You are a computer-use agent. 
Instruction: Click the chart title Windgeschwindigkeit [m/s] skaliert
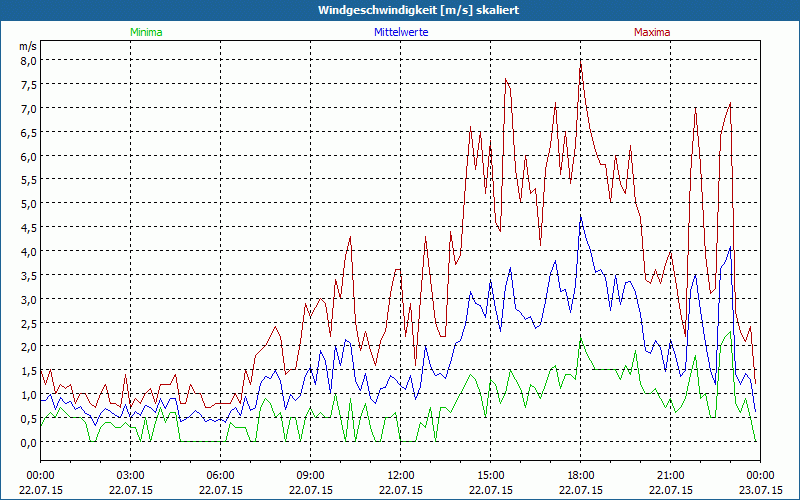[418, 10]
